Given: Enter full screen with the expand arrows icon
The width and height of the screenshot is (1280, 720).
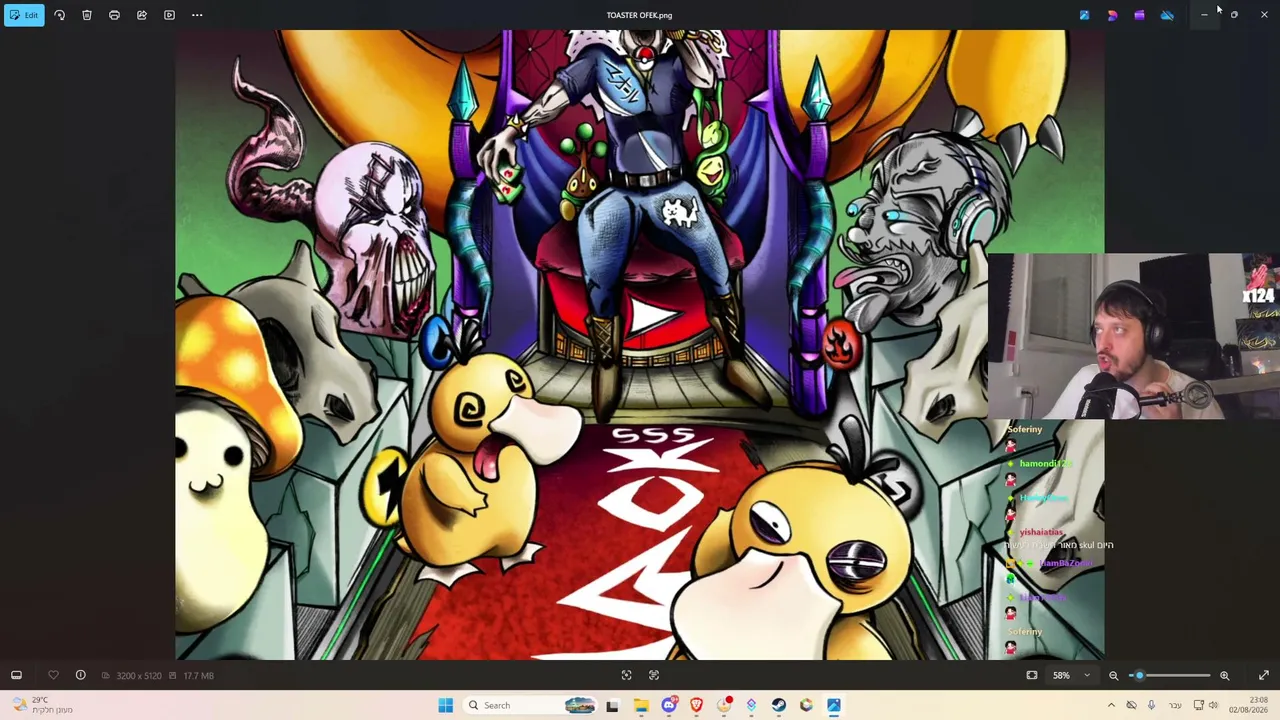Looking at the screenshot, I should tap(1264, 675).
